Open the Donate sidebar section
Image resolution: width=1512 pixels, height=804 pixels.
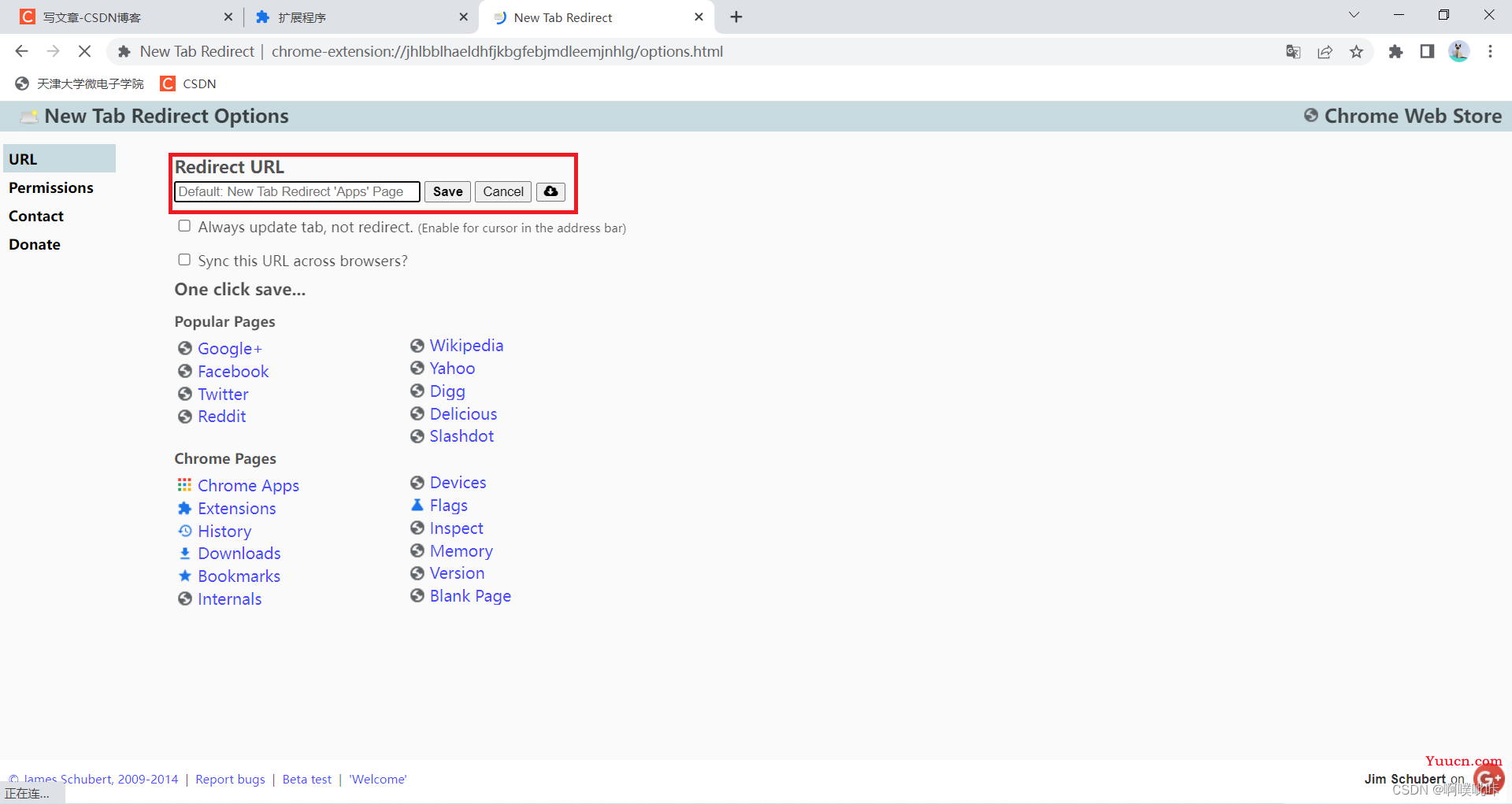35,244
